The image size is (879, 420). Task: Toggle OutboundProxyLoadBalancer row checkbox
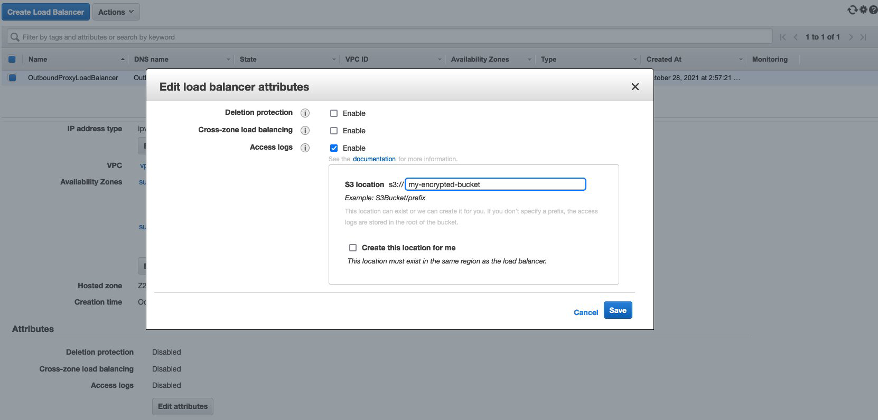[x=12, y=78]
